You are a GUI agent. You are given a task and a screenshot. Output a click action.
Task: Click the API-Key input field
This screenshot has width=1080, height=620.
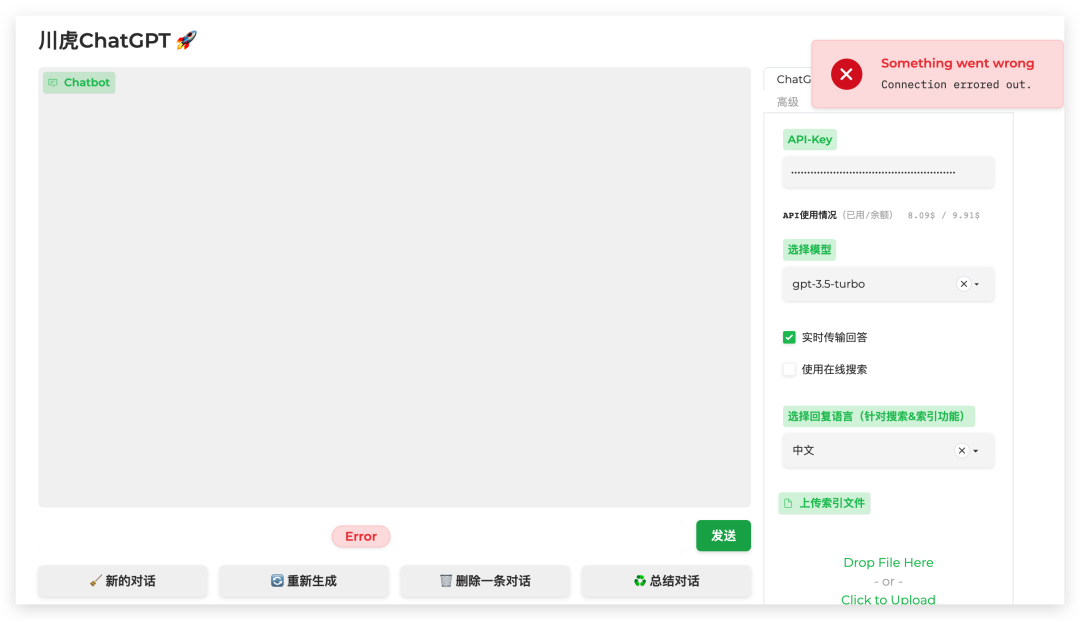click(x=888, y=172)
